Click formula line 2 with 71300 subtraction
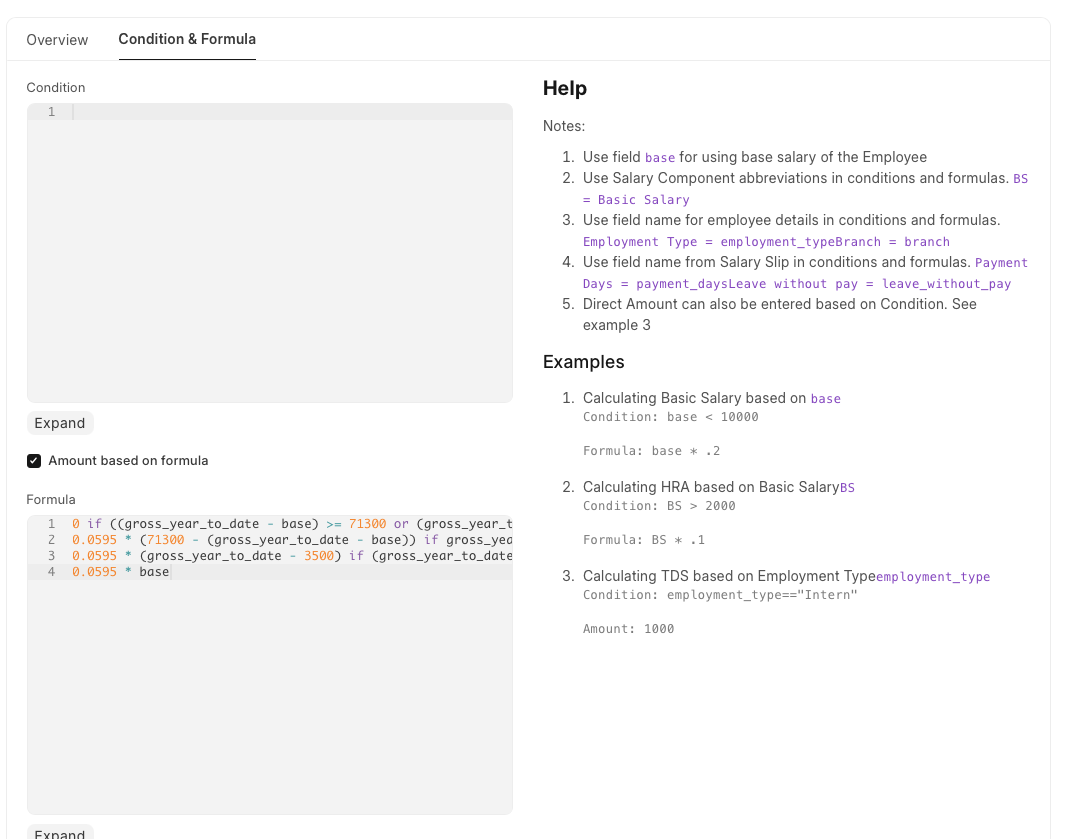The image size is (1066, 839). tap(292, 540)
